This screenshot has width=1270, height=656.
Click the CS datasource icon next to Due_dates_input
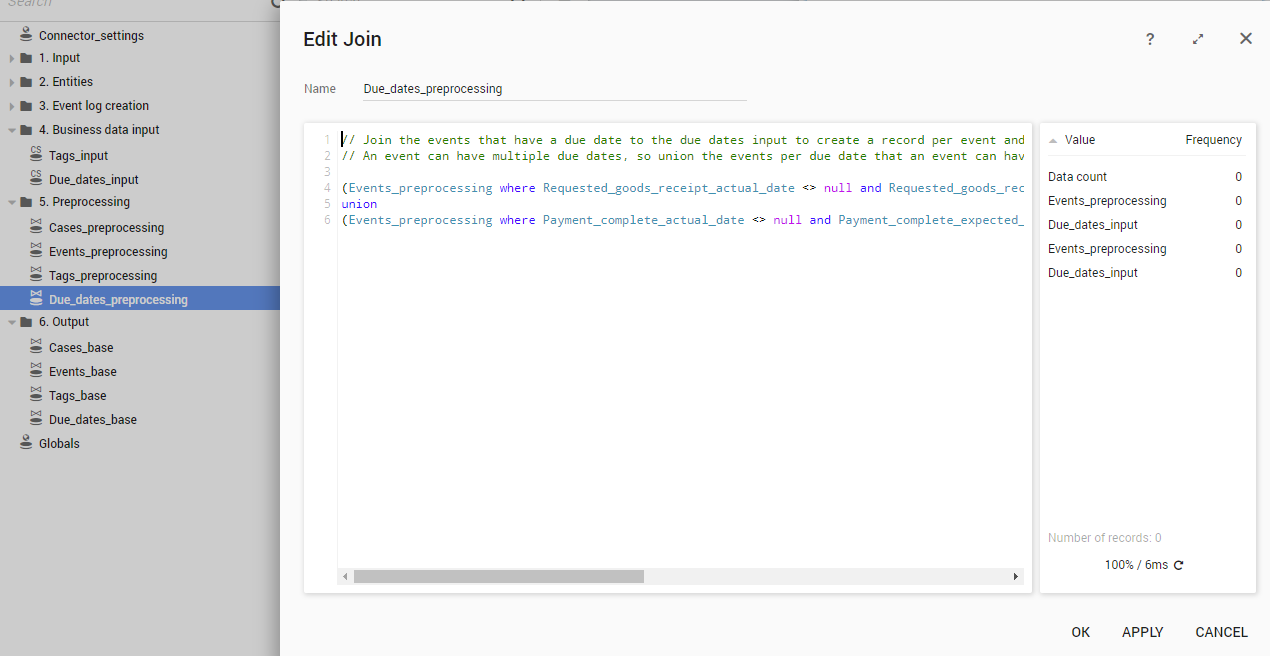[34, 178]
